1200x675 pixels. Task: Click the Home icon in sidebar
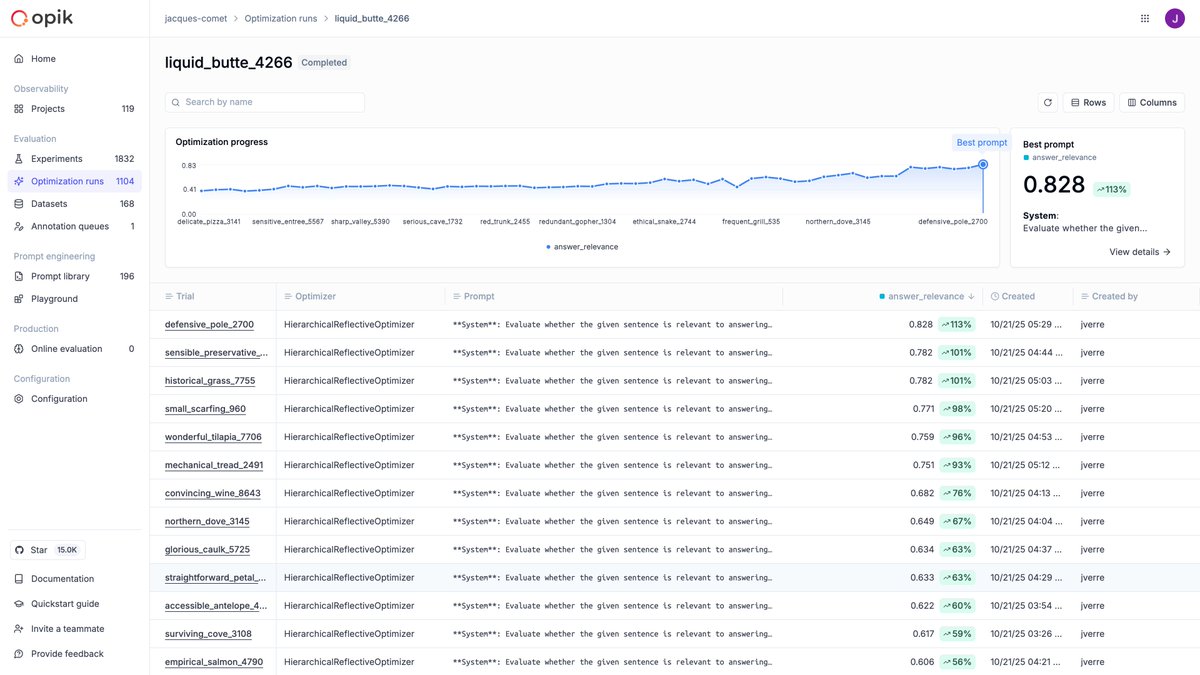click(19, 59)
